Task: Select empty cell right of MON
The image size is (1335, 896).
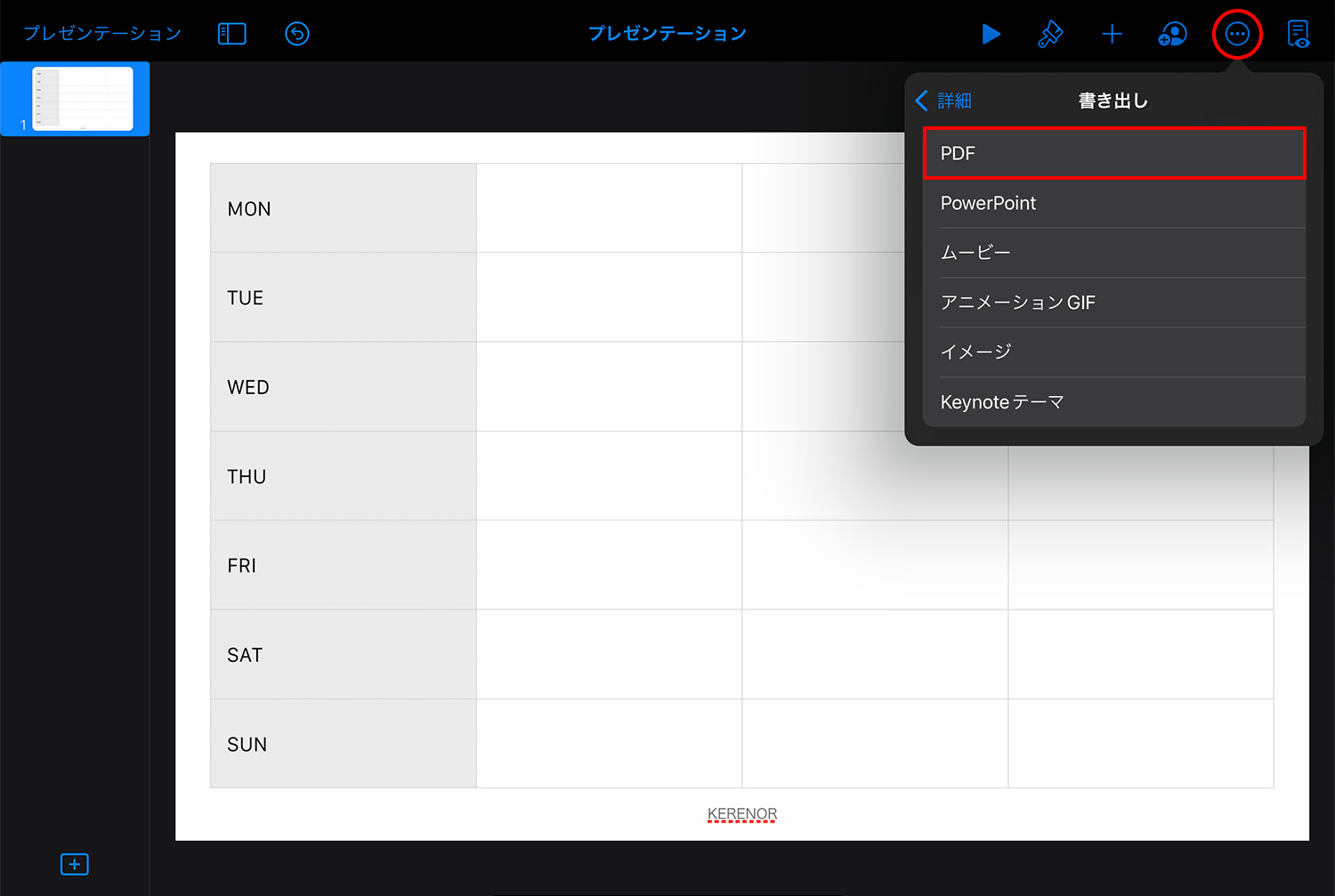Action: (610, 208)
